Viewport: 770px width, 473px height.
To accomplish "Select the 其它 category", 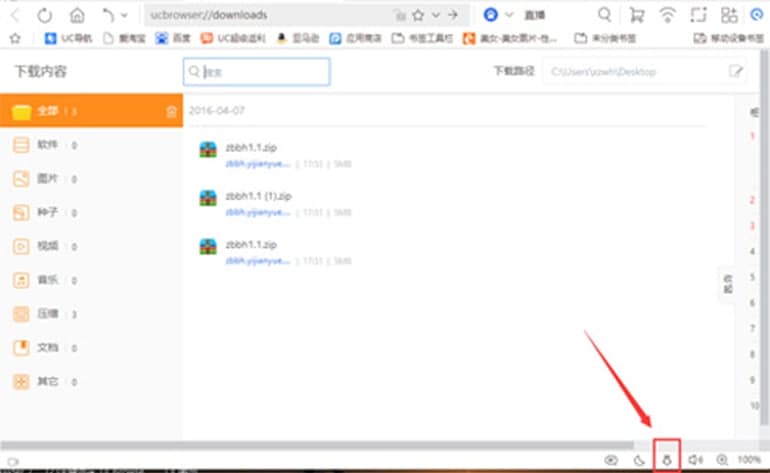I will click(x=91, y=382).
